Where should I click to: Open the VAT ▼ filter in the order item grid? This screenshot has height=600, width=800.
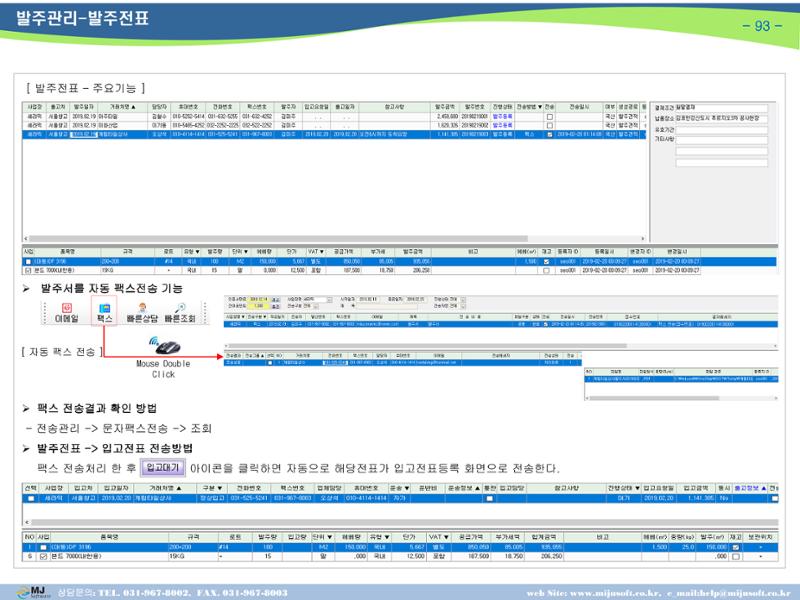pos(315,252)
